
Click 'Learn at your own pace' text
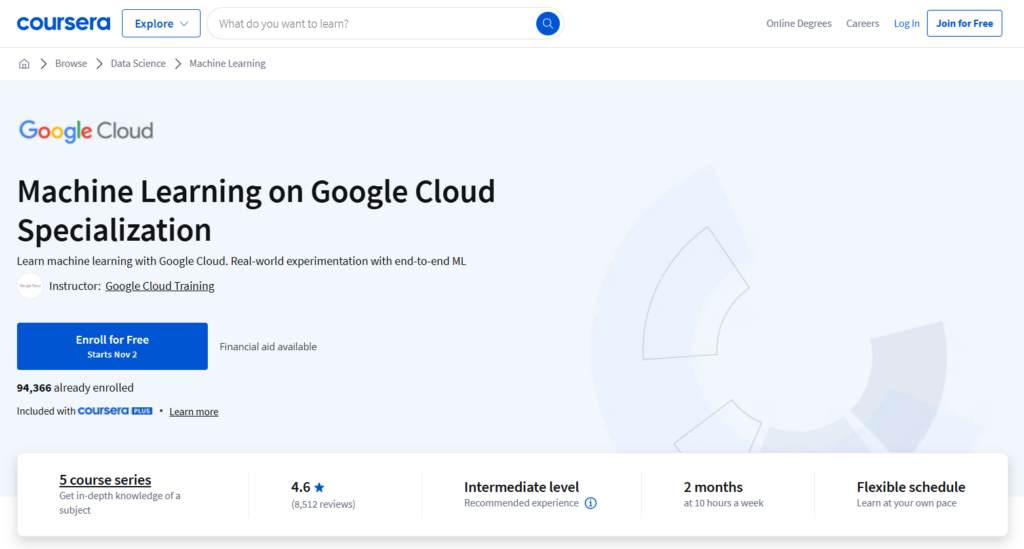(906, 503)
